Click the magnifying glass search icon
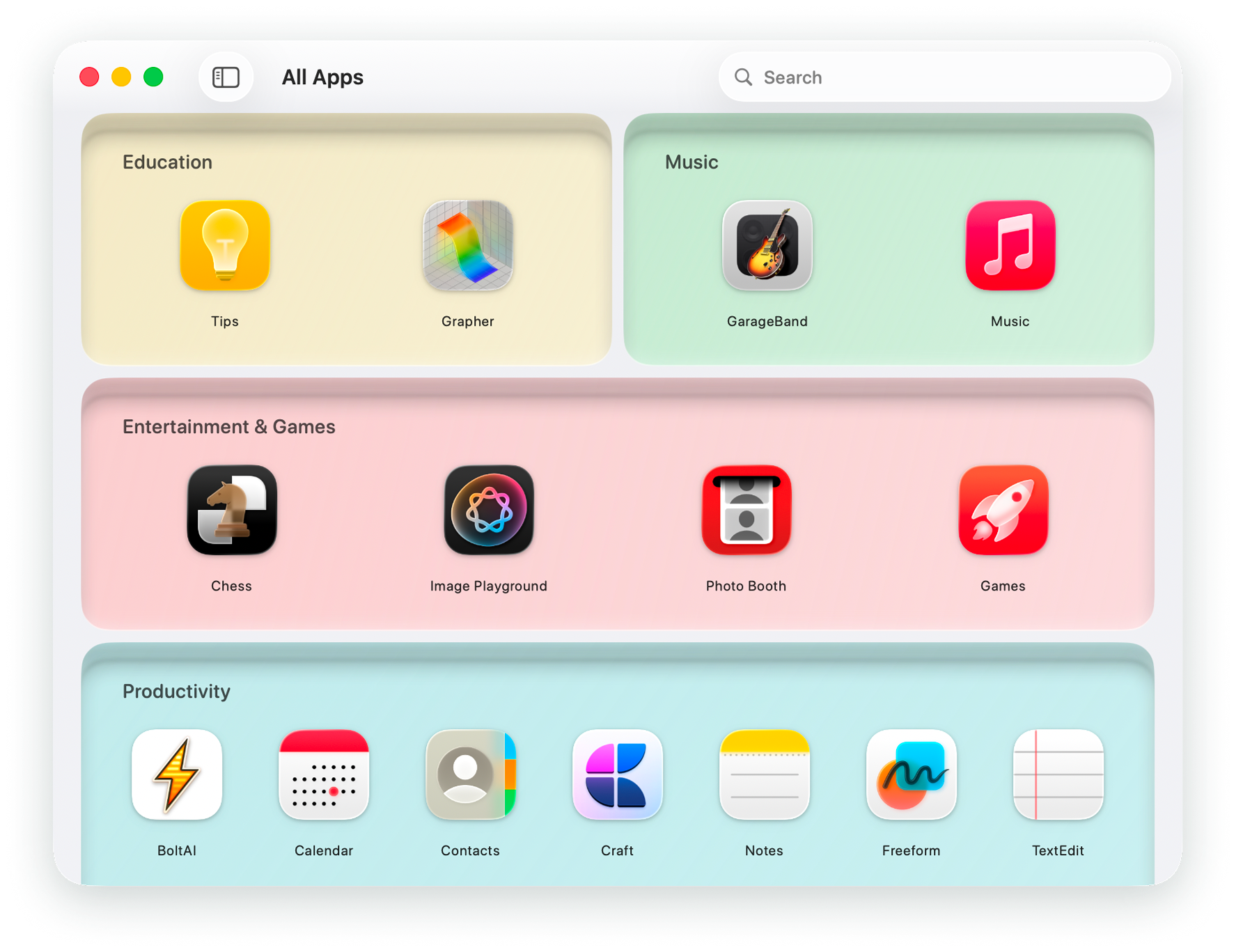 pyautogui.click(x=744, y=77)
